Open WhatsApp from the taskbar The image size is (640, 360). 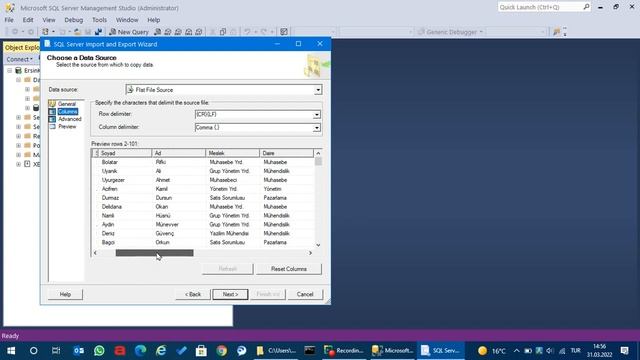coord(99,351)
